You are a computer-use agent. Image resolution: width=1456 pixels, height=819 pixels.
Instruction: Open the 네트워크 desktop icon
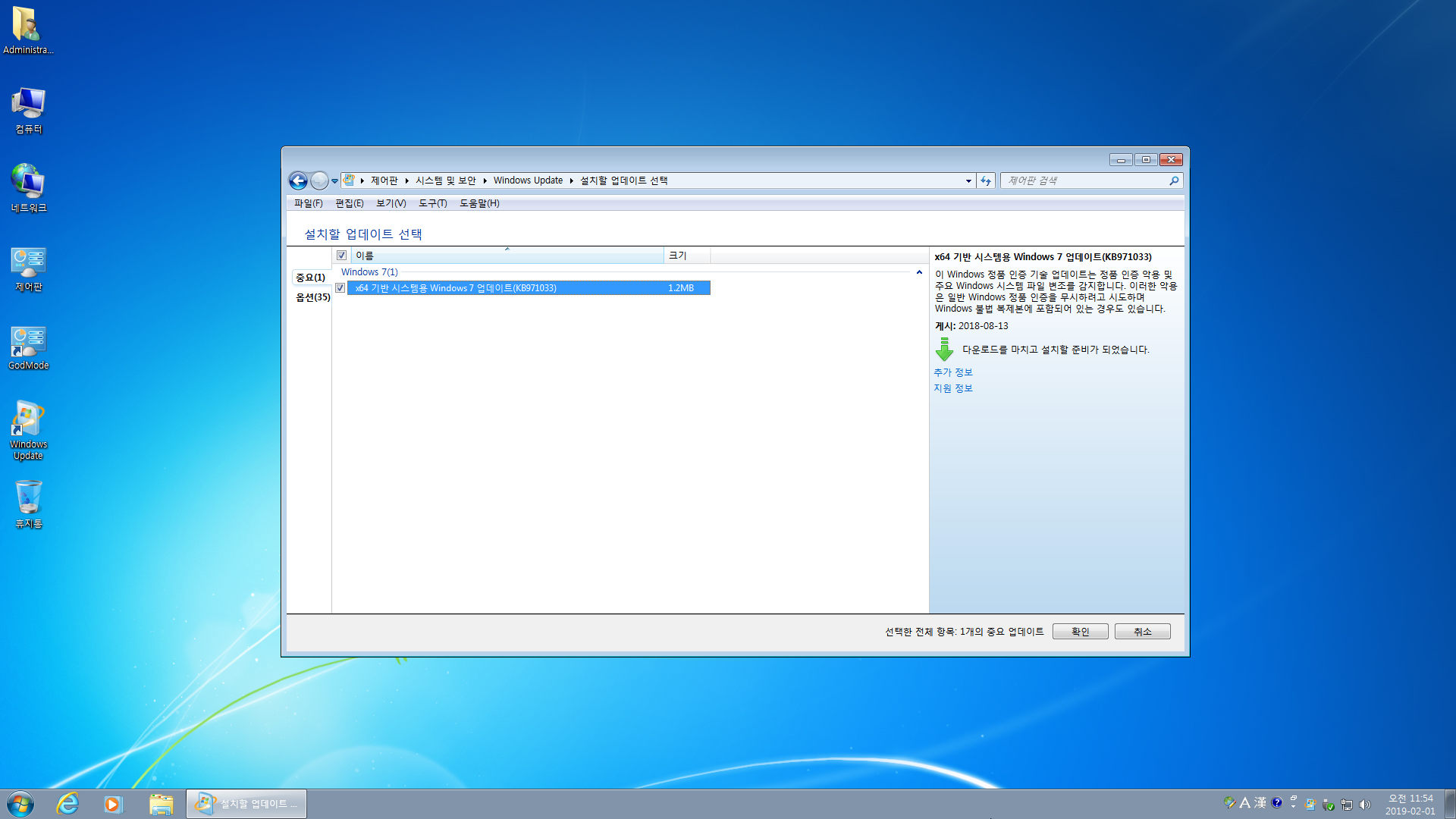(x=28, y=188)
